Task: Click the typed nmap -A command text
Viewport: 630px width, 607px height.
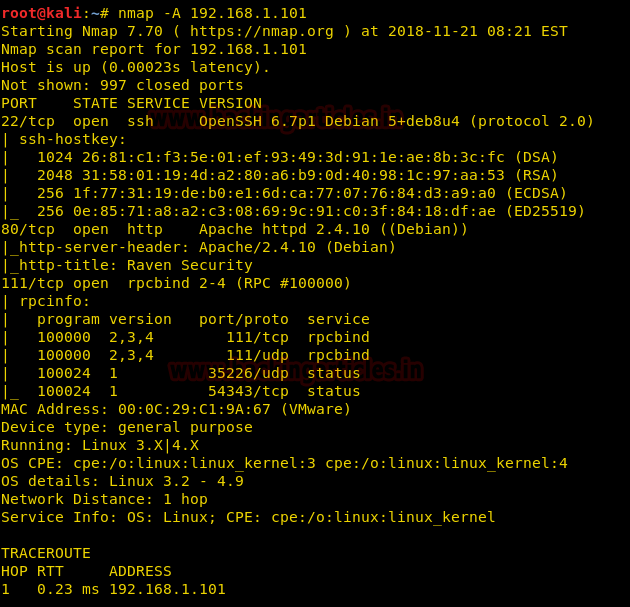Action: coord(206,13)
